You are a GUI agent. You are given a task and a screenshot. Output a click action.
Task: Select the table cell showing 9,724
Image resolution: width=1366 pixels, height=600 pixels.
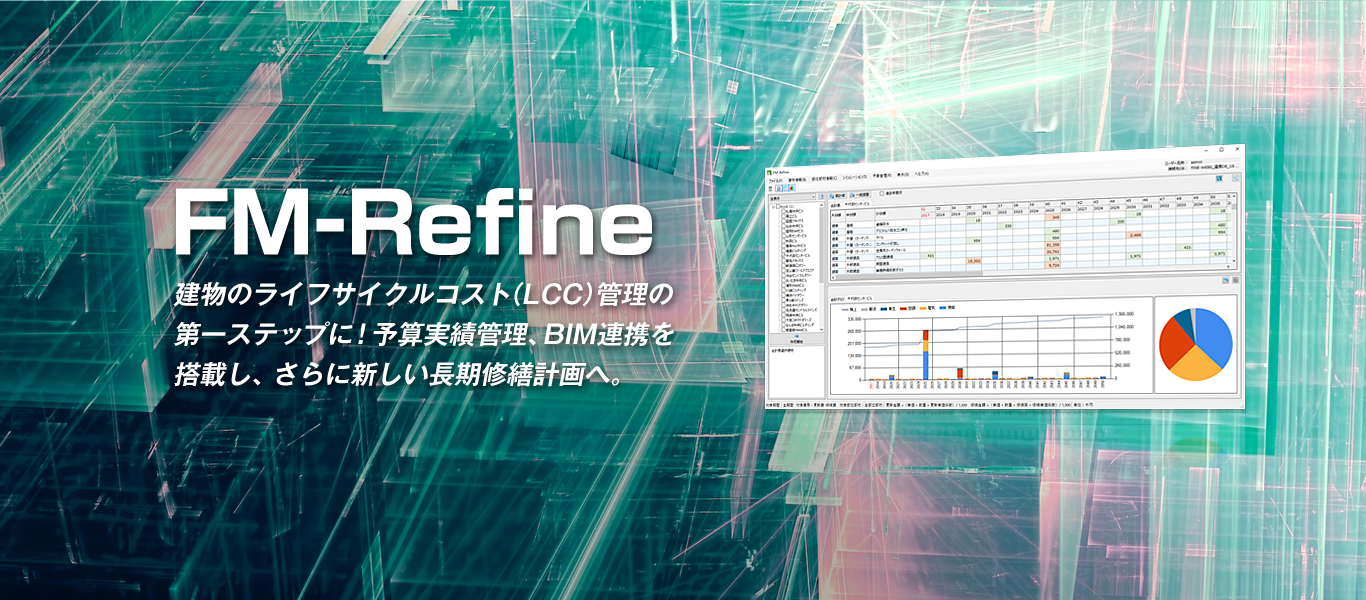[x=1052, y=265]
